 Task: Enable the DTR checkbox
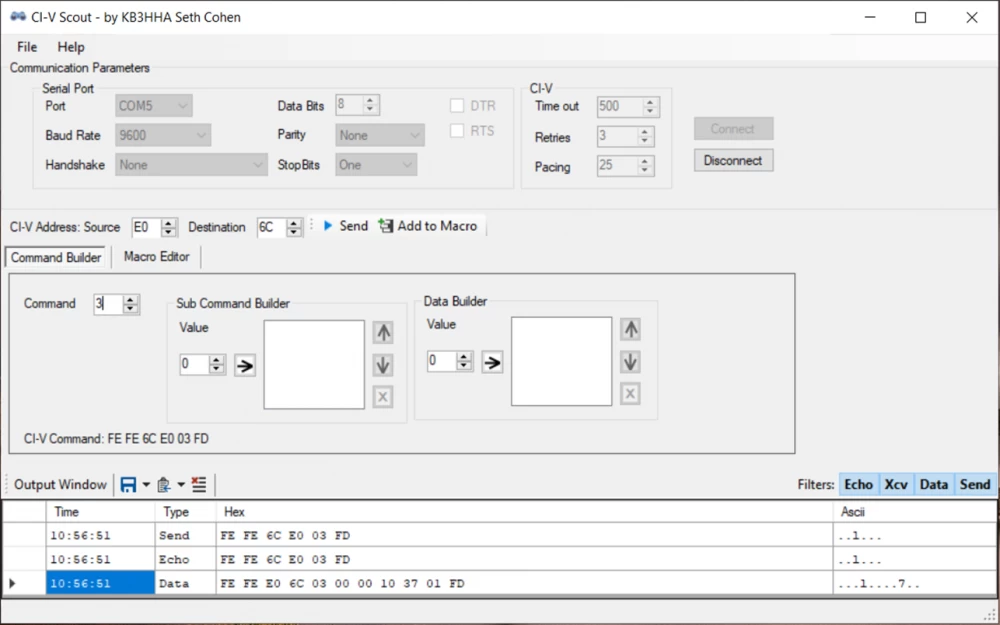[457, 106]
